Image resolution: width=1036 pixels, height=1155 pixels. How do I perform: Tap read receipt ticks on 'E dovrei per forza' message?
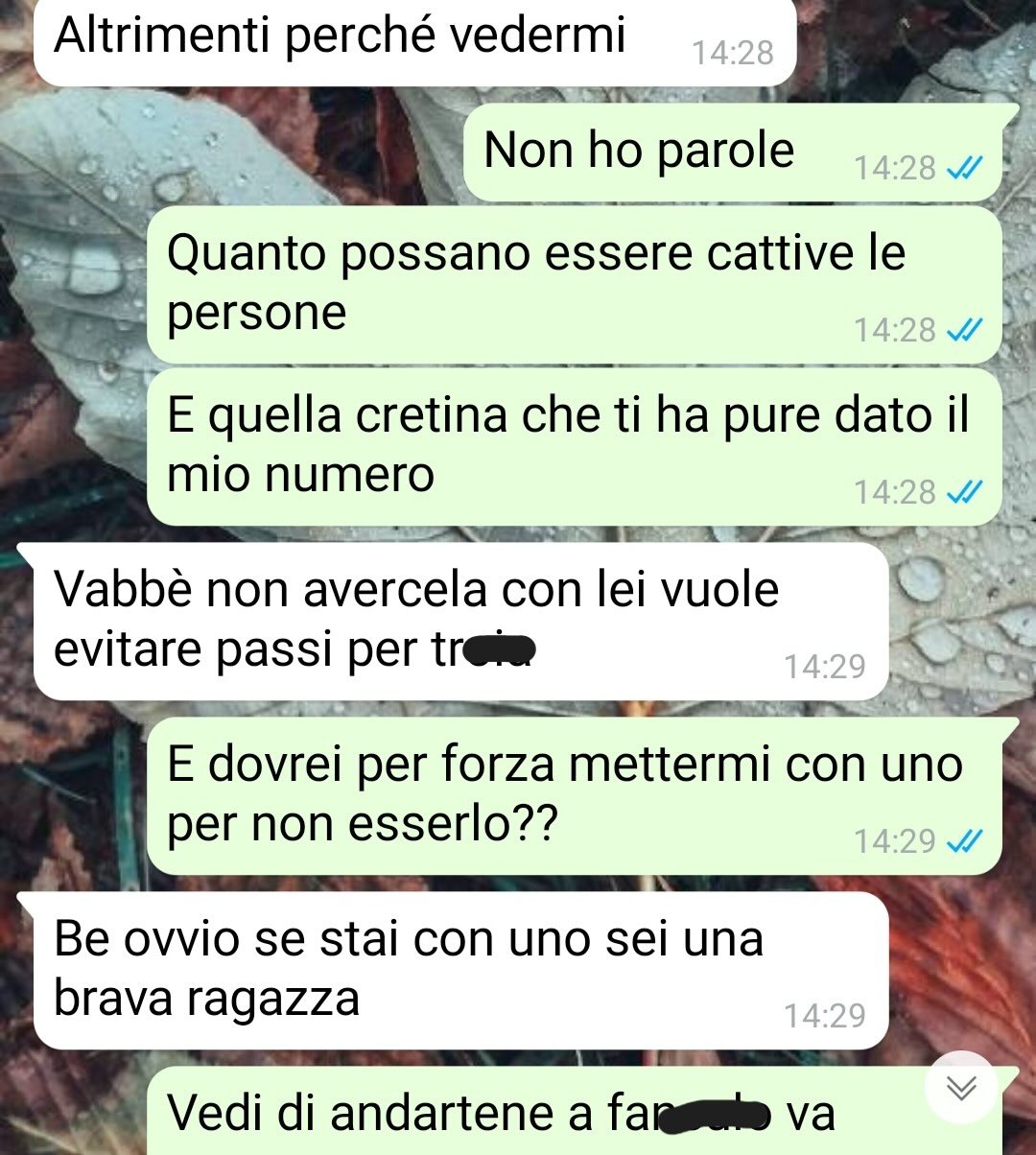tap(963, 841)
